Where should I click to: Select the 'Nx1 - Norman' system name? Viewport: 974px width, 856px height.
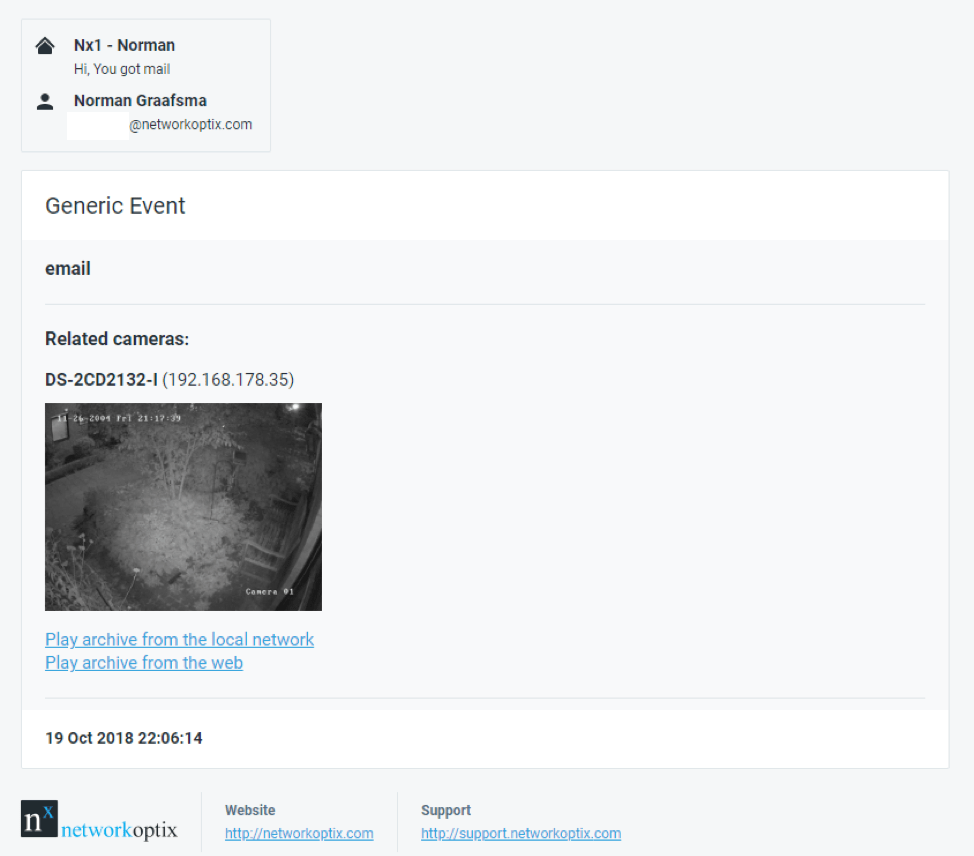point(124,45)
